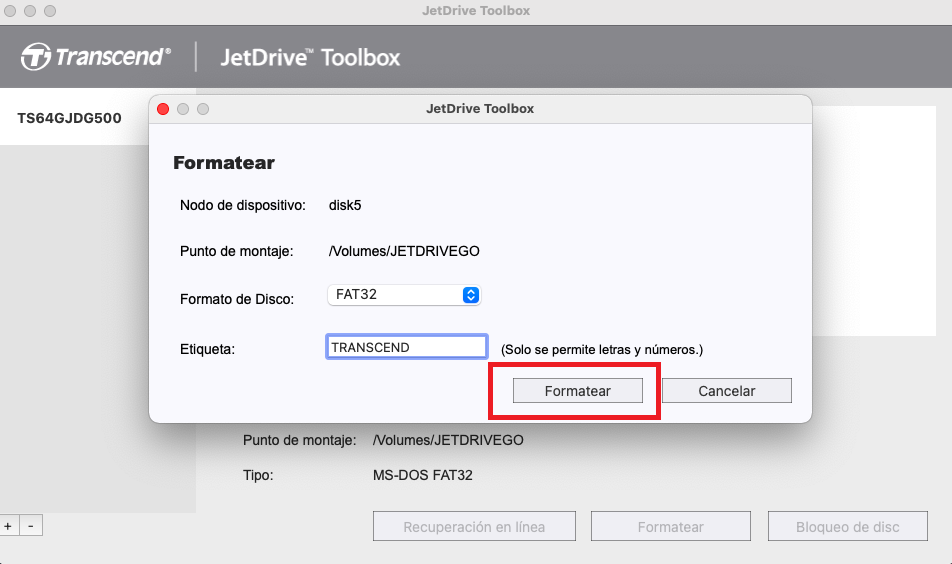Focus the Etiqueta text field
The width and height of the screenshot is (952, 564).
click(x=407, y=347)
